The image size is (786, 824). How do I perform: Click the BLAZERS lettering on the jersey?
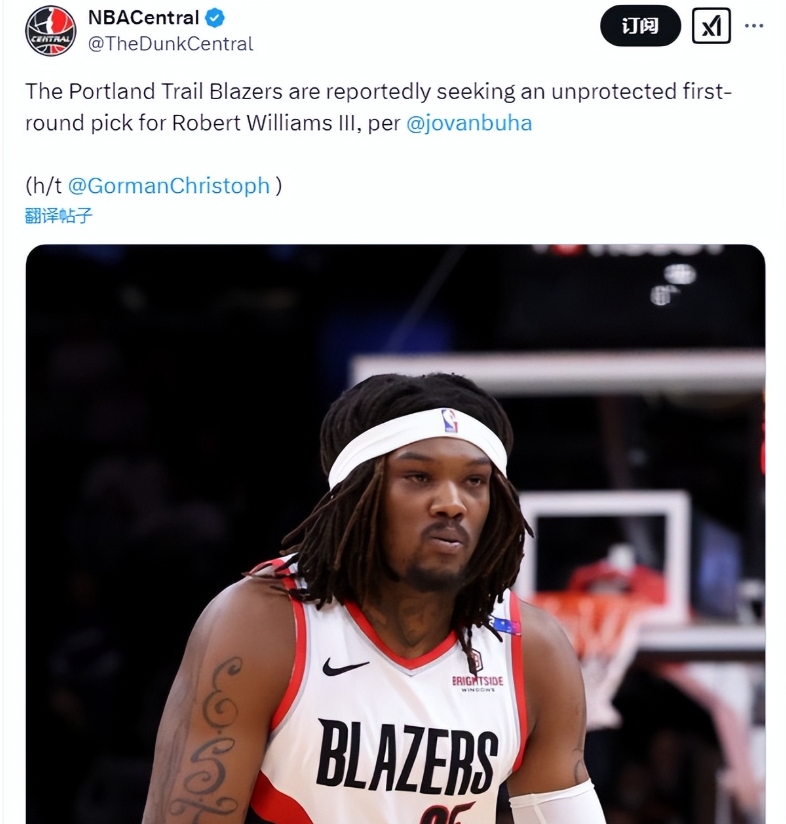tap(407, 756)
